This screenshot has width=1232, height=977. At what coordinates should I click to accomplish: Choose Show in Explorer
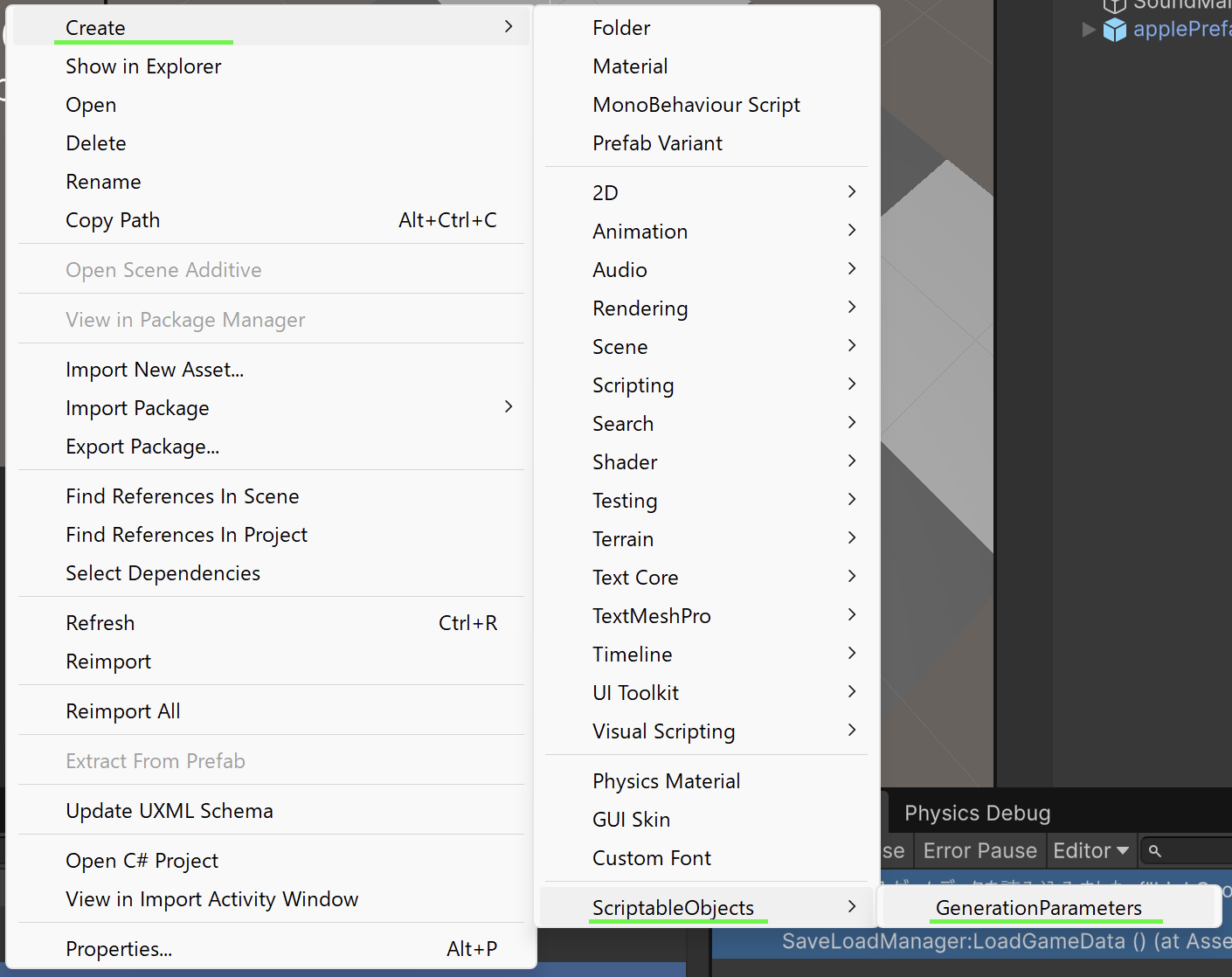point(143,66)
